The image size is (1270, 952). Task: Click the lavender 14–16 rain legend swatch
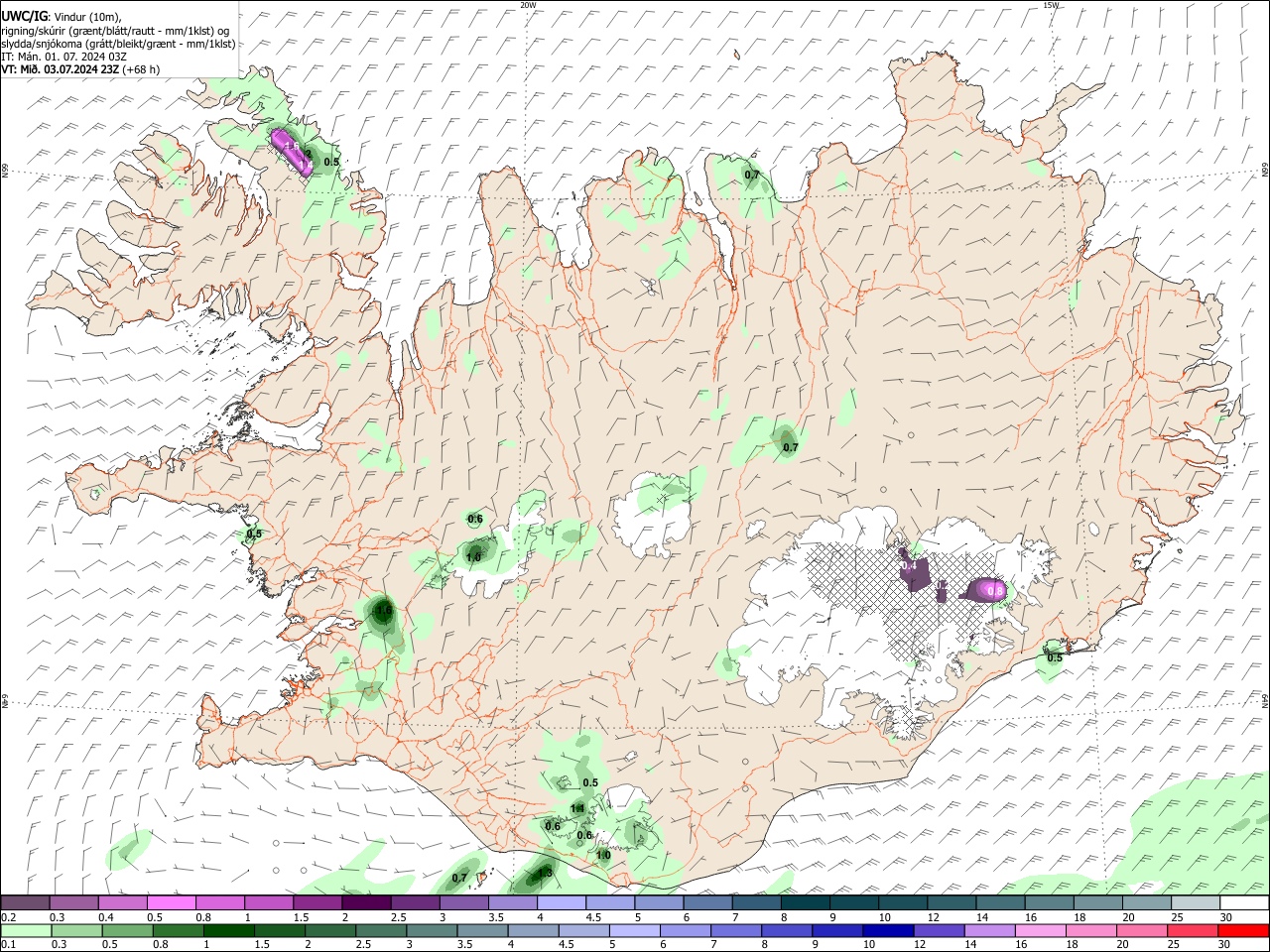click(989, 930)
